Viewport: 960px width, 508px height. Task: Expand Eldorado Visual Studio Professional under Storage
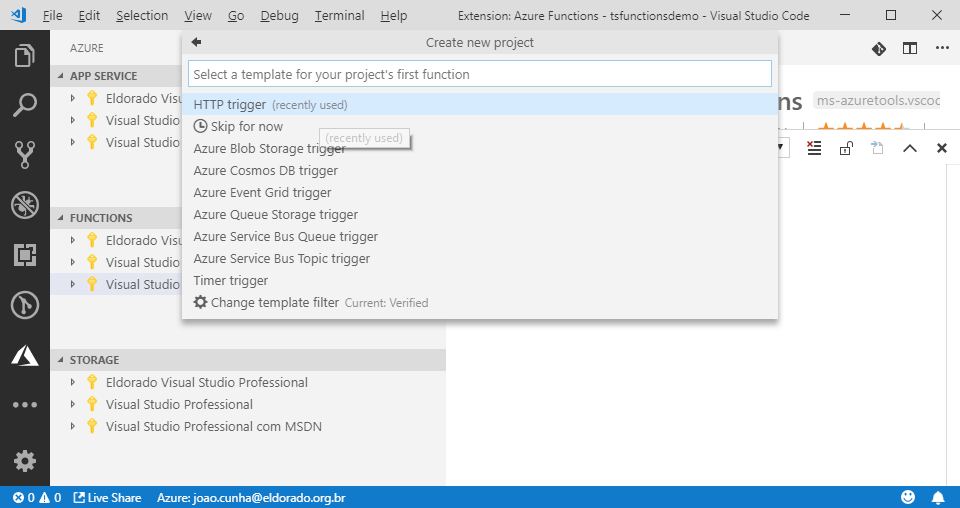click(x=72, y=383)
